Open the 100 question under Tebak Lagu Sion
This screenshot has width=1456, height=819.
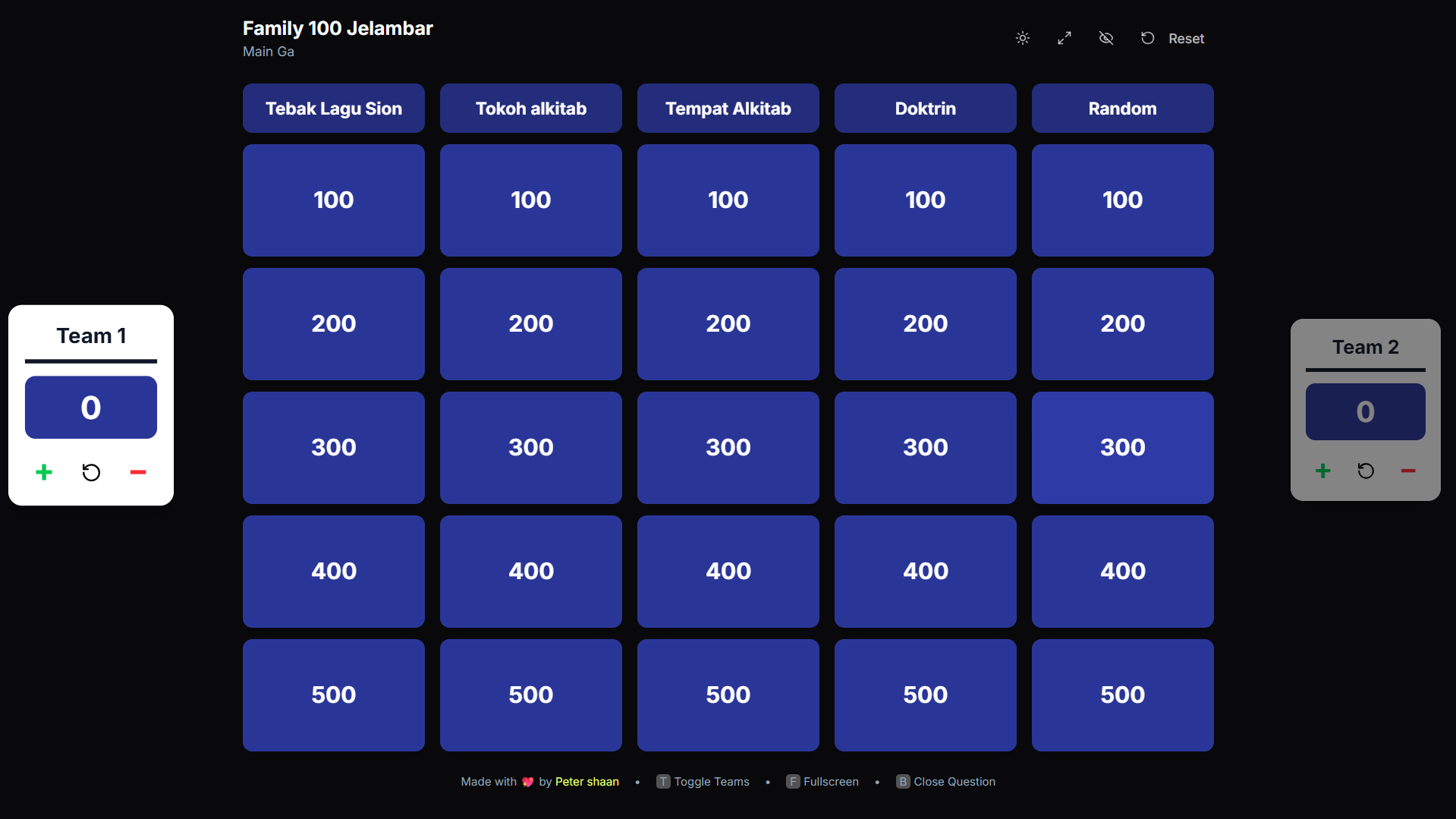coord(334,200)
